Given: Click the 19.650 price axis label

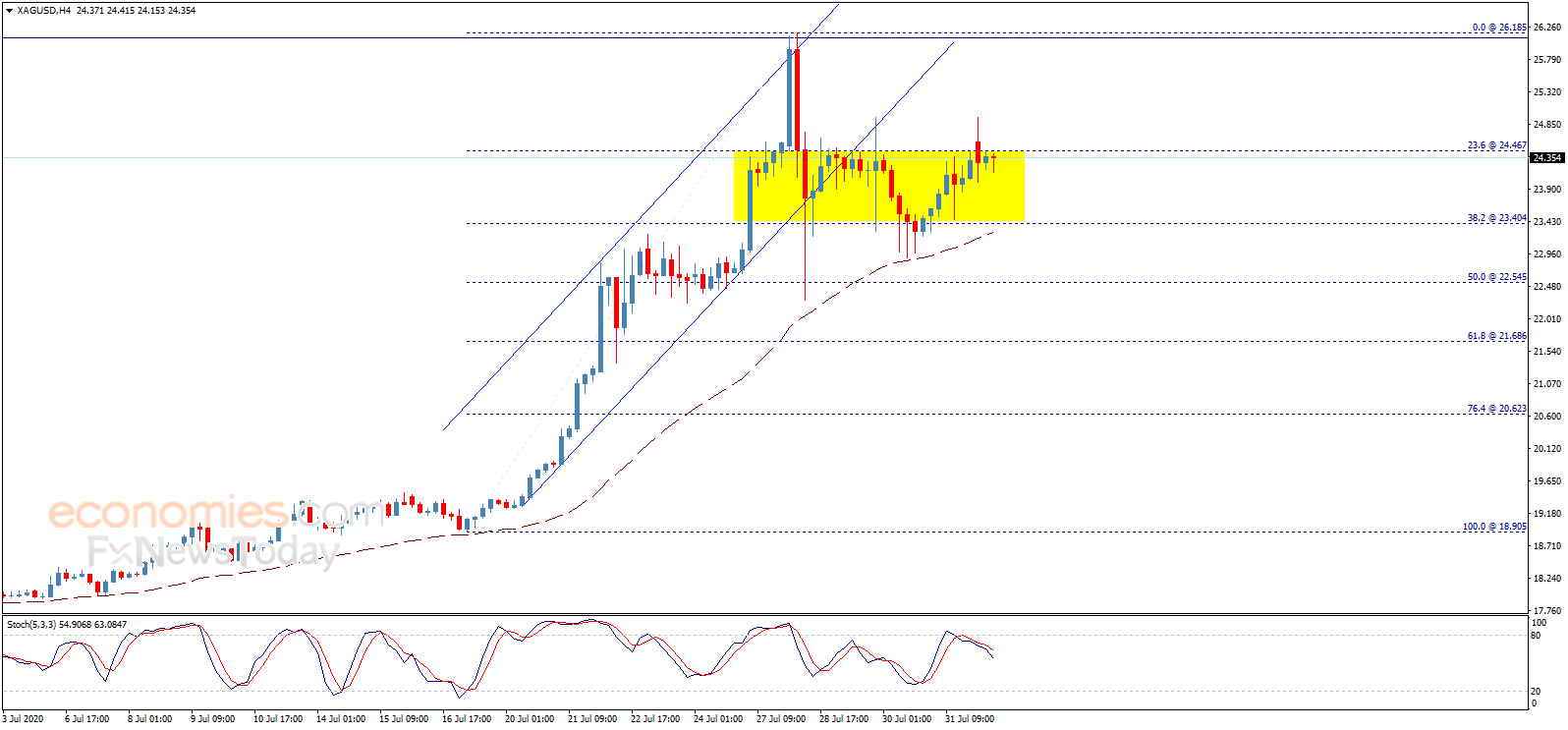Looking at the screenshot, I should [x=1546, y=481].
